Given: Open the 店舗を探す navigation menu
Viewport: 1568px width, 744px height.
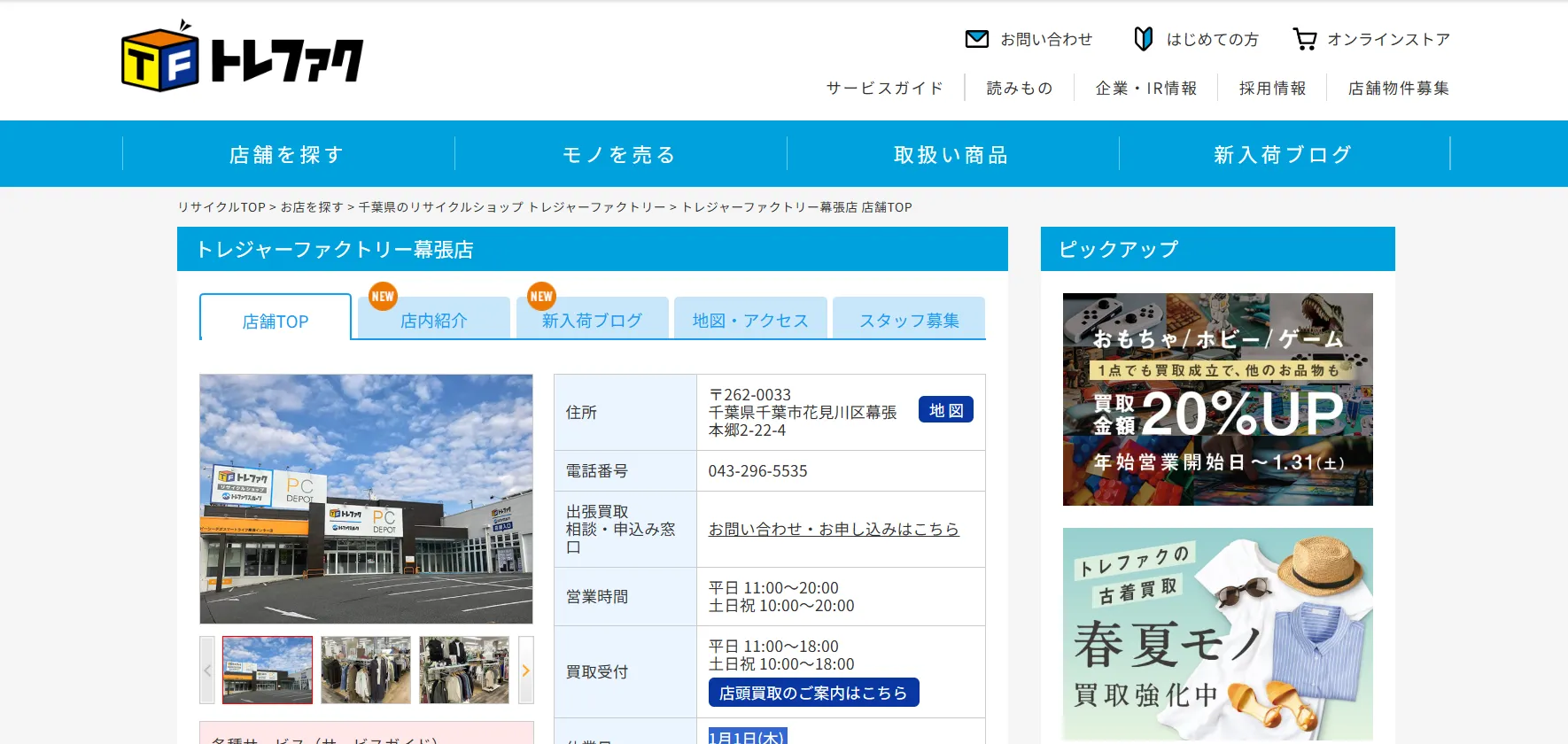Looking at the screenshot, I should pyautogui.click(x=287, y=154).
